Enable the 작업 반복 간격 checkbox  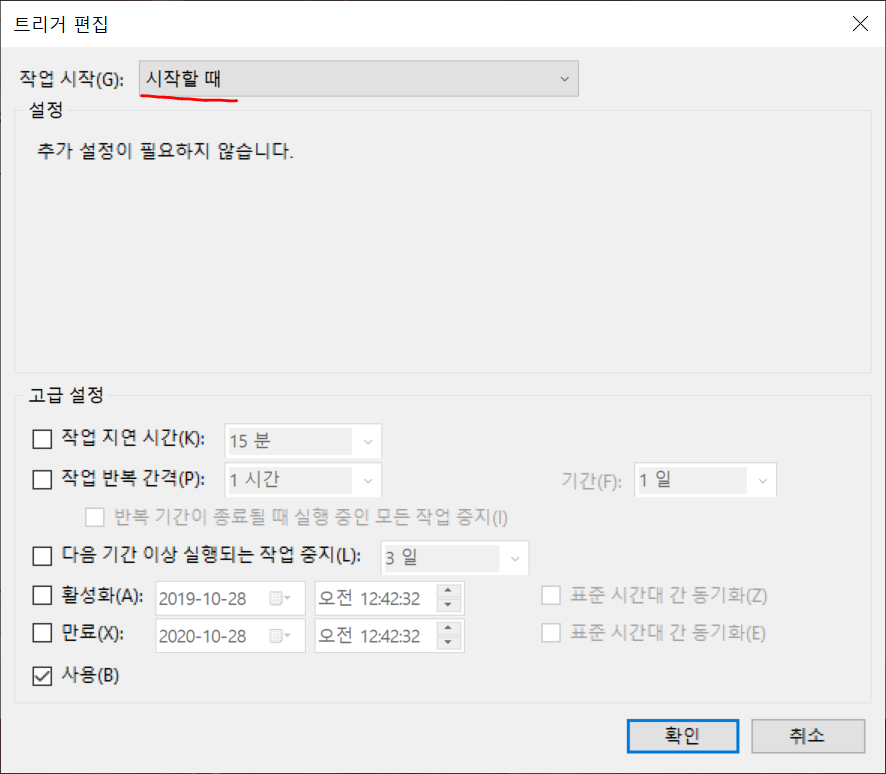(42, 480)
